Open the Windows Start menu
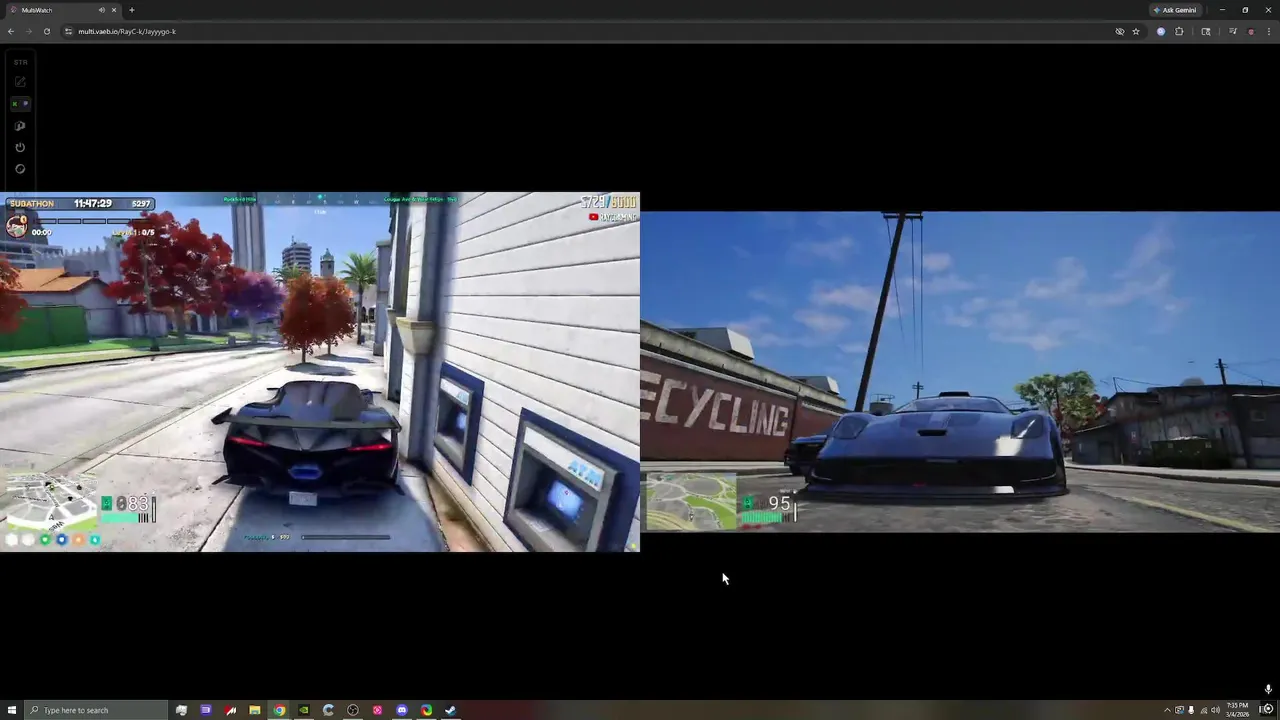 click(x=12, y=710)
